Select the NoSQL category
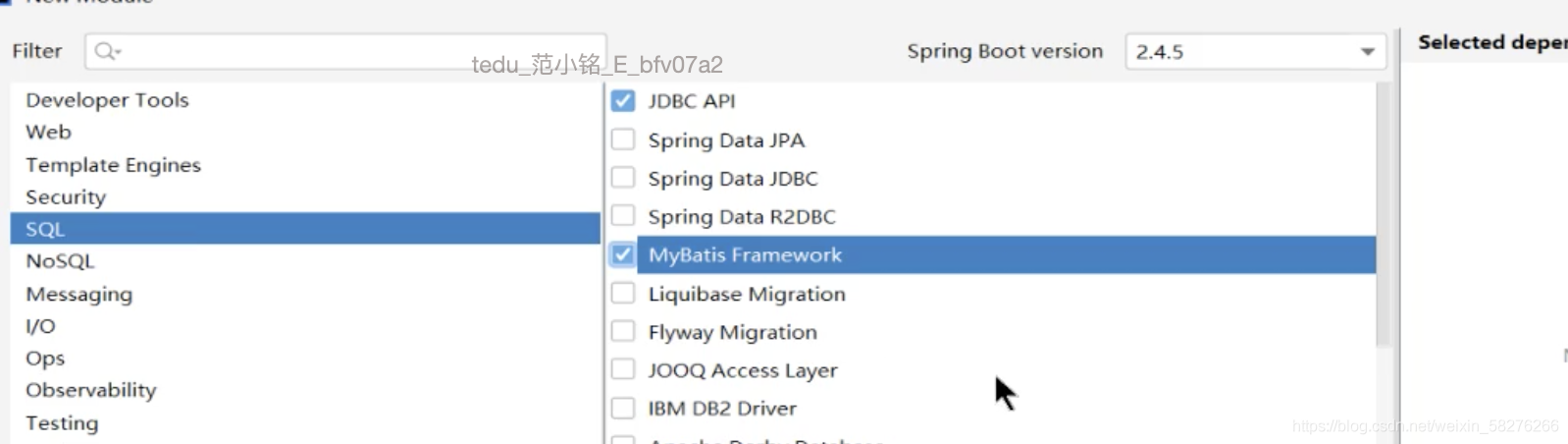 (x=305, y=261)
